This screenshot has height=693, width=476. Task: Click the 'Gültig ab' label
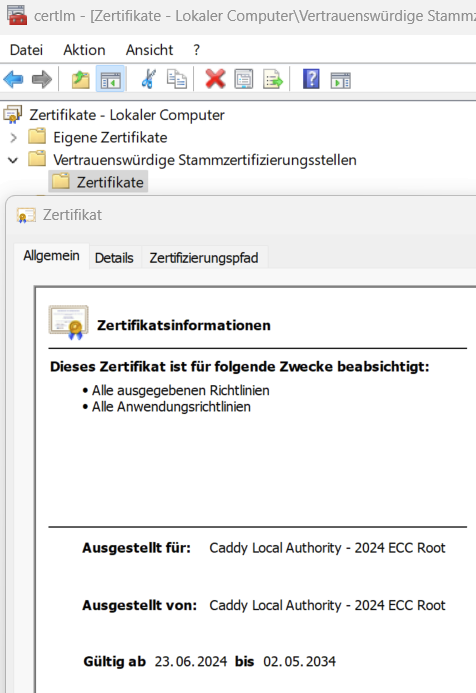pyautogui.click(x=114, y=662)
